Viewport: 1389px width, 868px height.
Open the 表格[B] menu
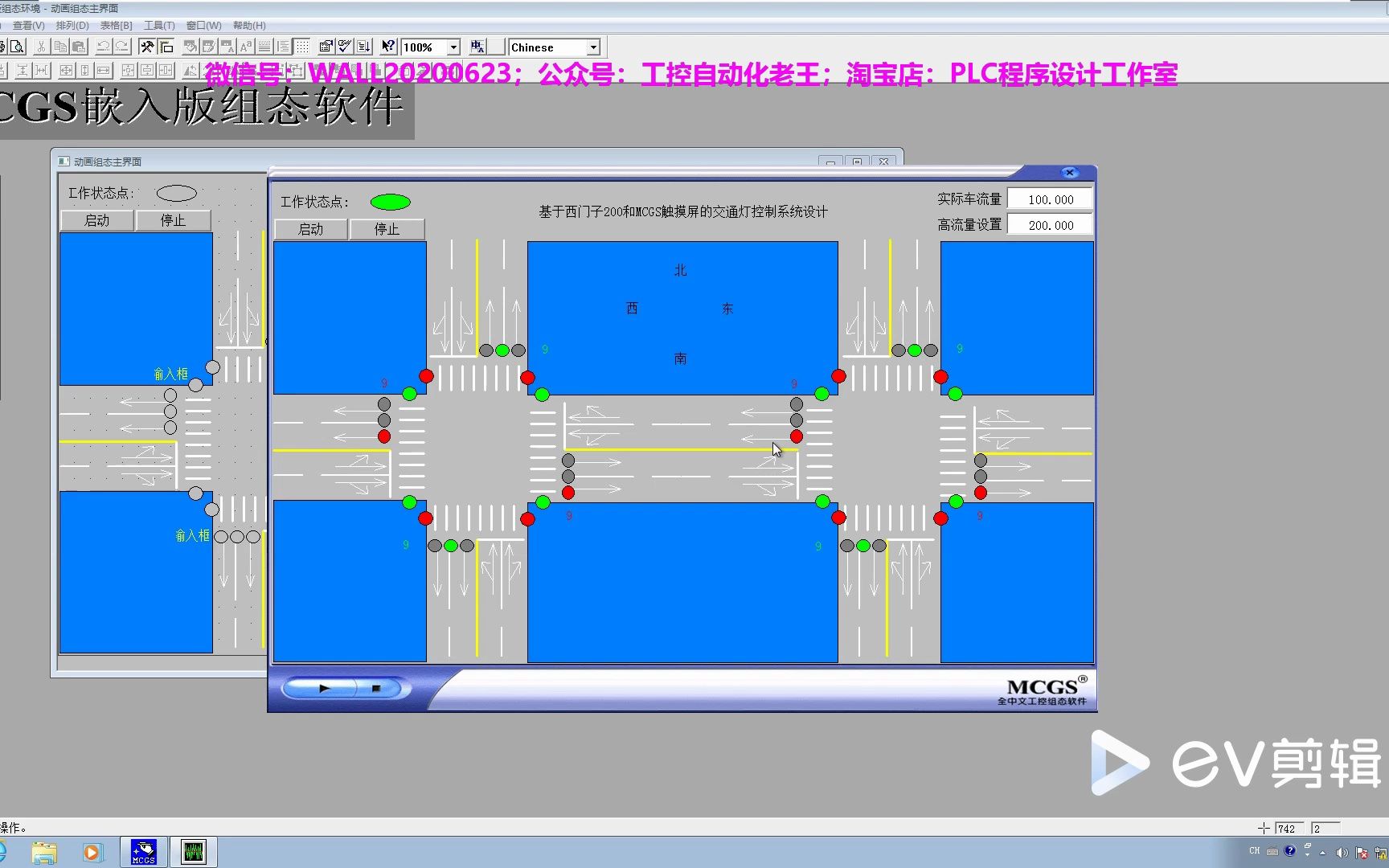coord(116,26)
